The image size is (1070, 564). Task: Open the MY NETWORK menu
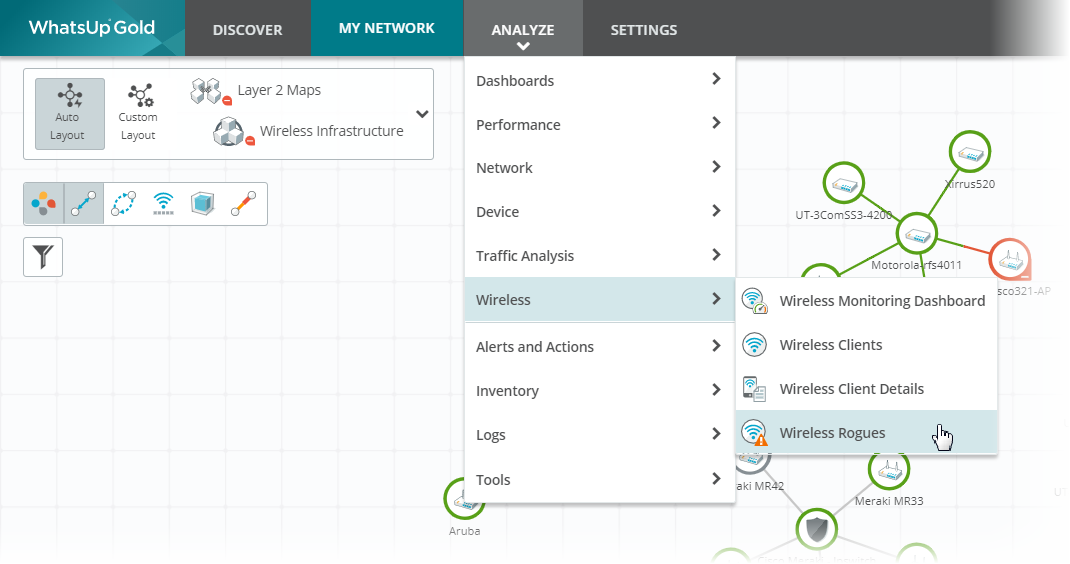386,28
